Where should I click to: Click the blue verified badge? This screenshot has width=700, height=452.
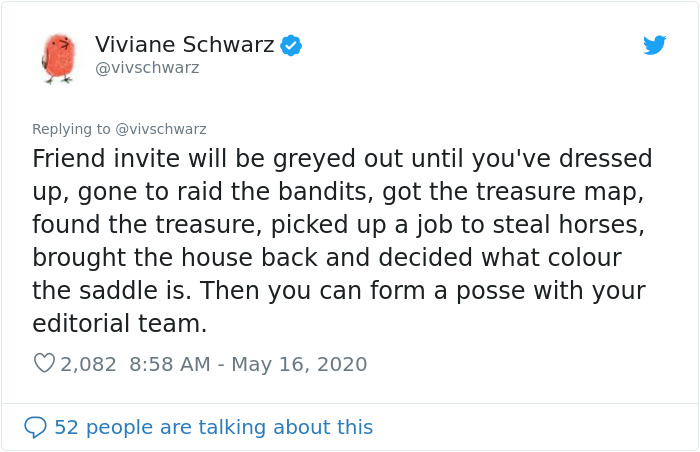291,45
